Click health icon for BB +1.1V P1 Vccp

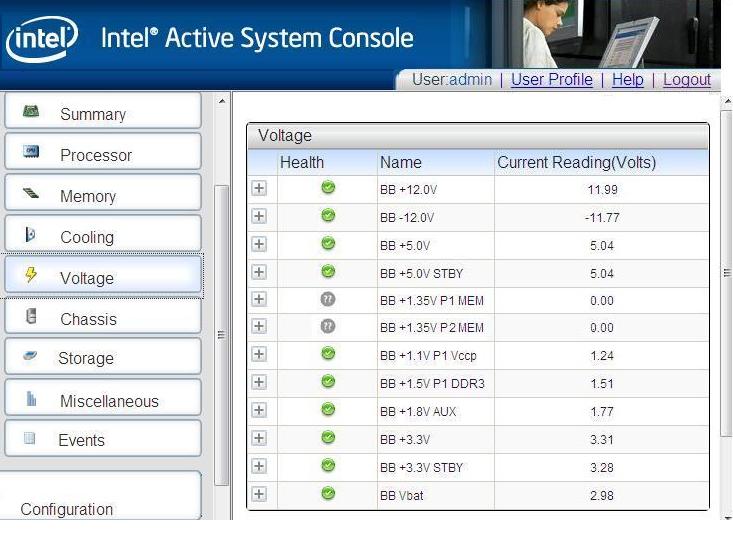click(x=328, y=353)
